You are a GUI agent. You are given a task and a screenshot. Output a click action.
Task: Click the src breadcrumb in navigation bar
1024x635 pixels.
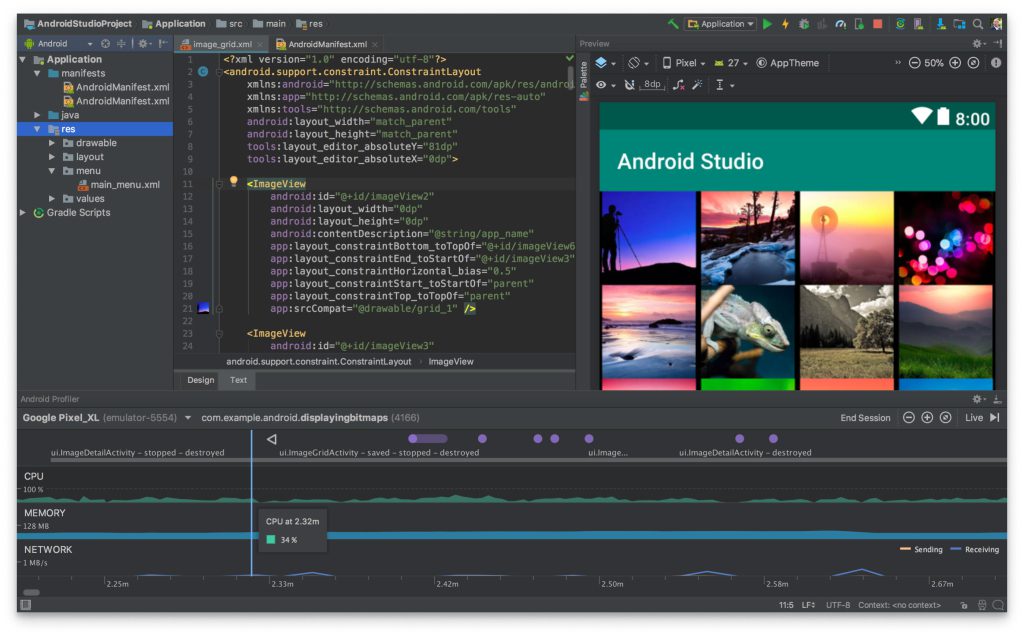click(x=229, y=24)
